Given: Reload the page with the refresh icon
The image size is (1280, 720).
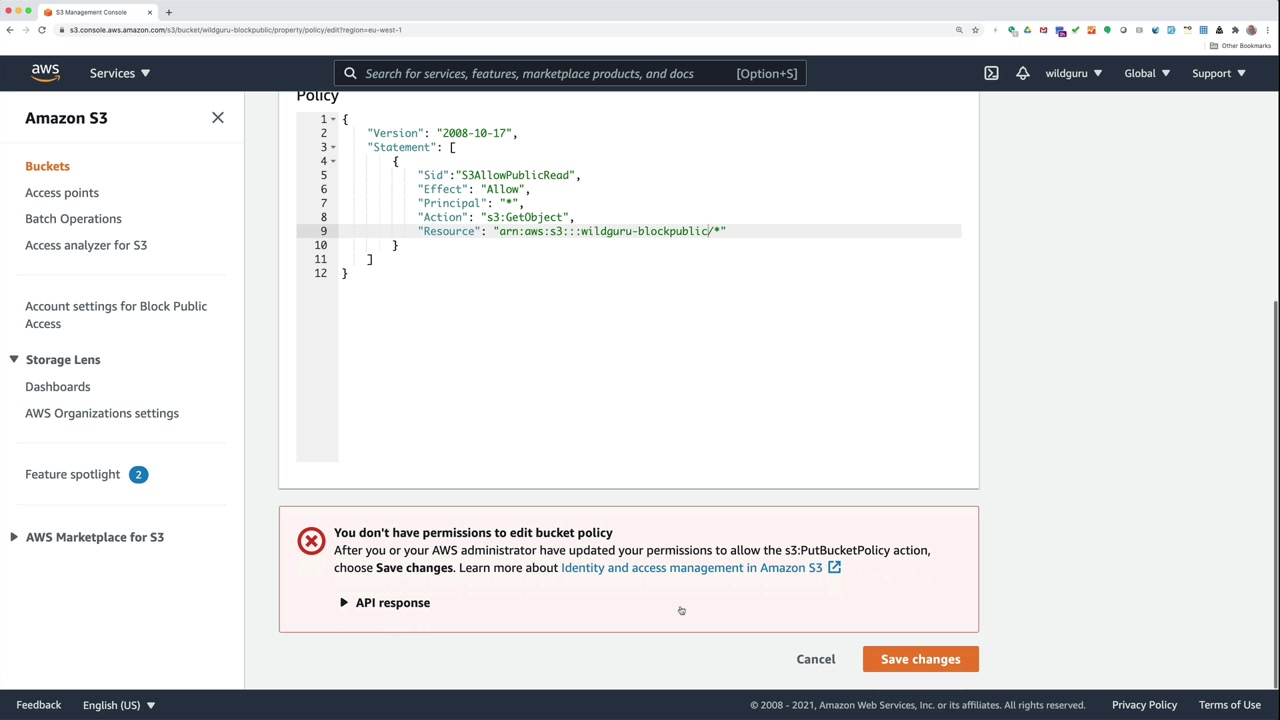Looking at the screenshot, I should [x=42, y=30].
